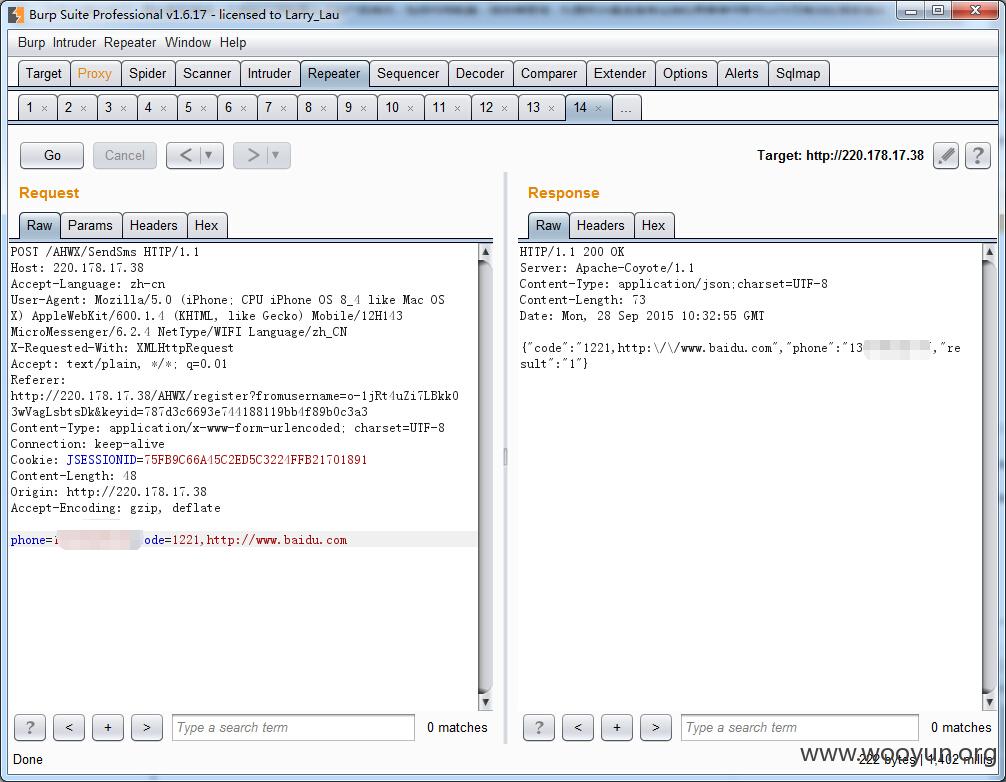Click HTTP/1.1 200 OK response line
This screenshot has width=1006, height=782.
[x=572, y=252]
